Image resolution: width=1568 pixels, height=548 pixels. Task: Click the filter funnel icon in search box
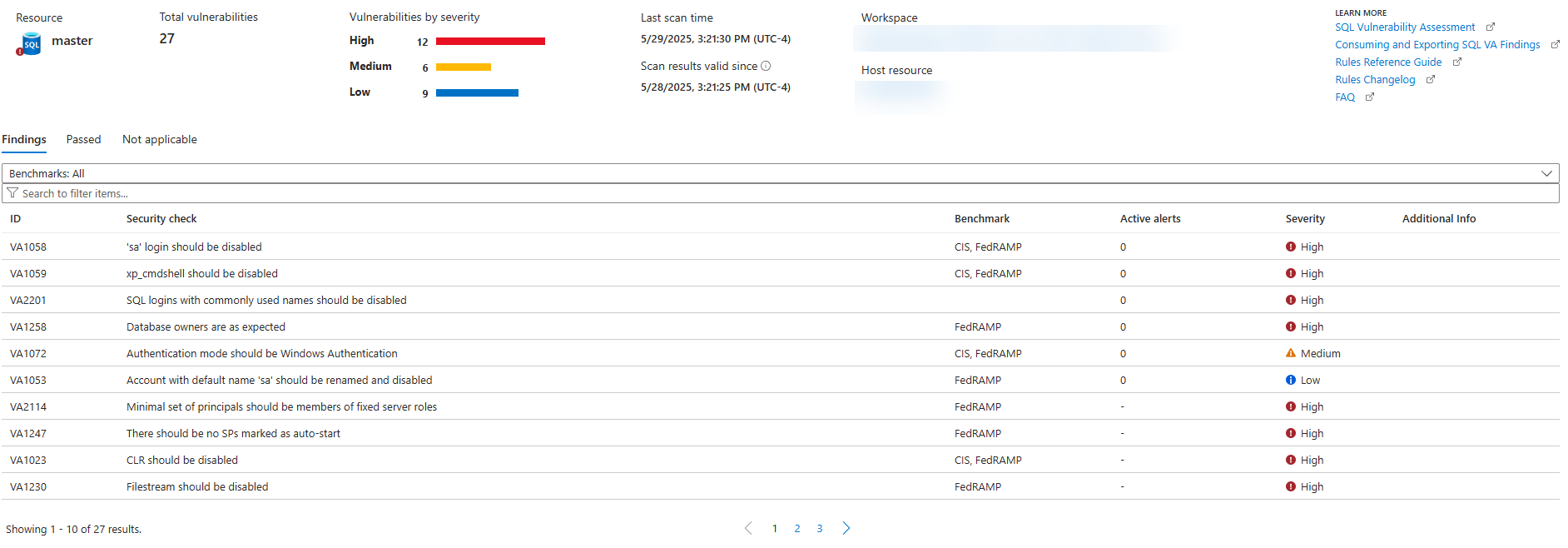click(12, 193)
